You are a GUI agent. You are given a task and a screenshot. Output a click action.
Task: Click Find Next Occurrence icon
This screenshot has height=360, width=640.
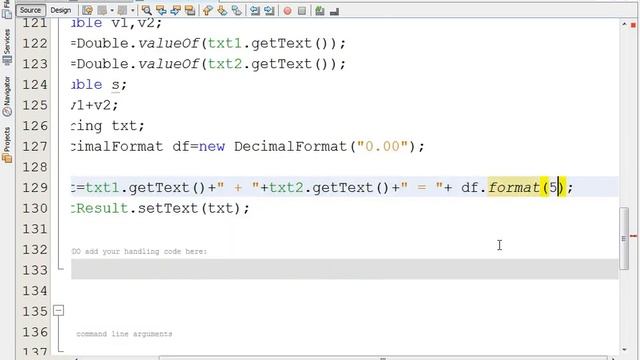pos(176,11)
